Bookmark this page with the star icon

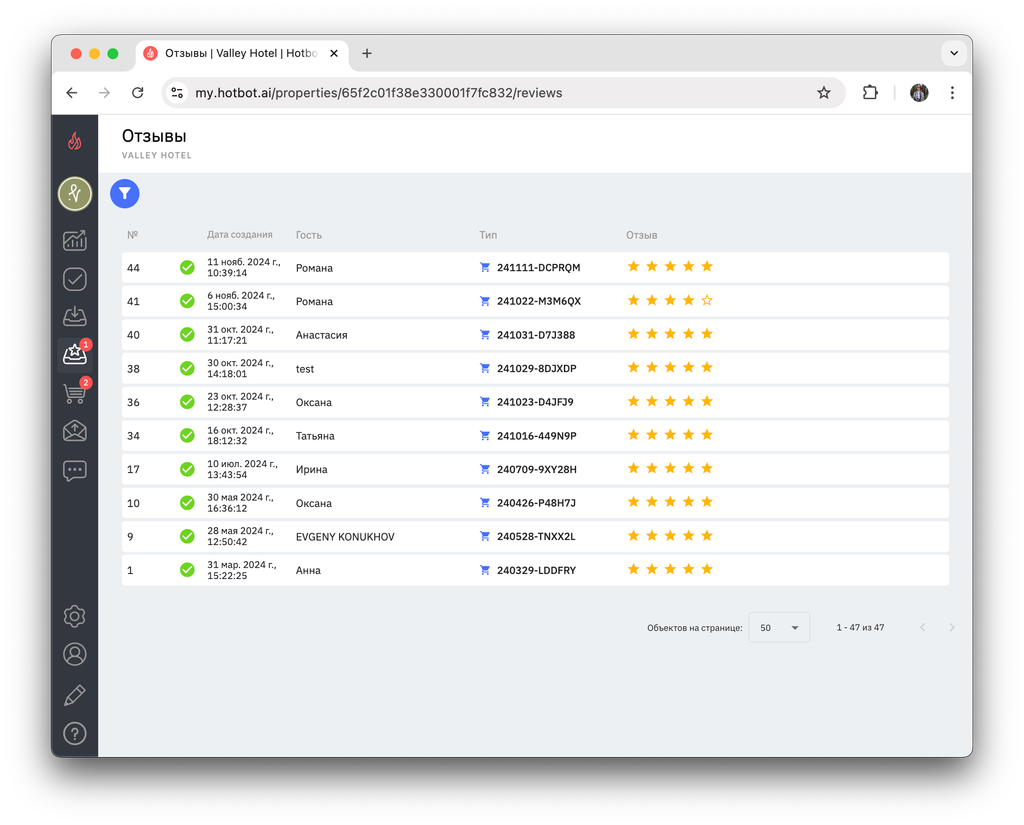tap(824, 93)
